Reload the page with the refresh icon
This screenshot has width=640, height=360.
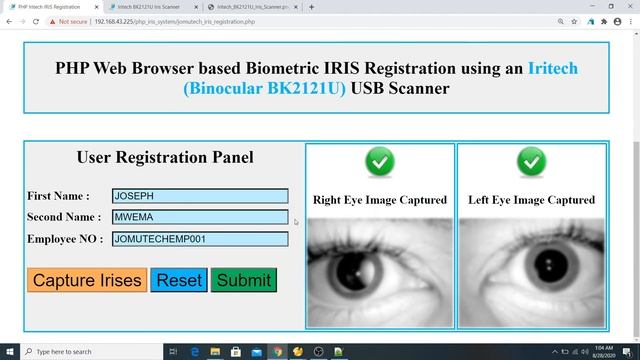(36, 22)
